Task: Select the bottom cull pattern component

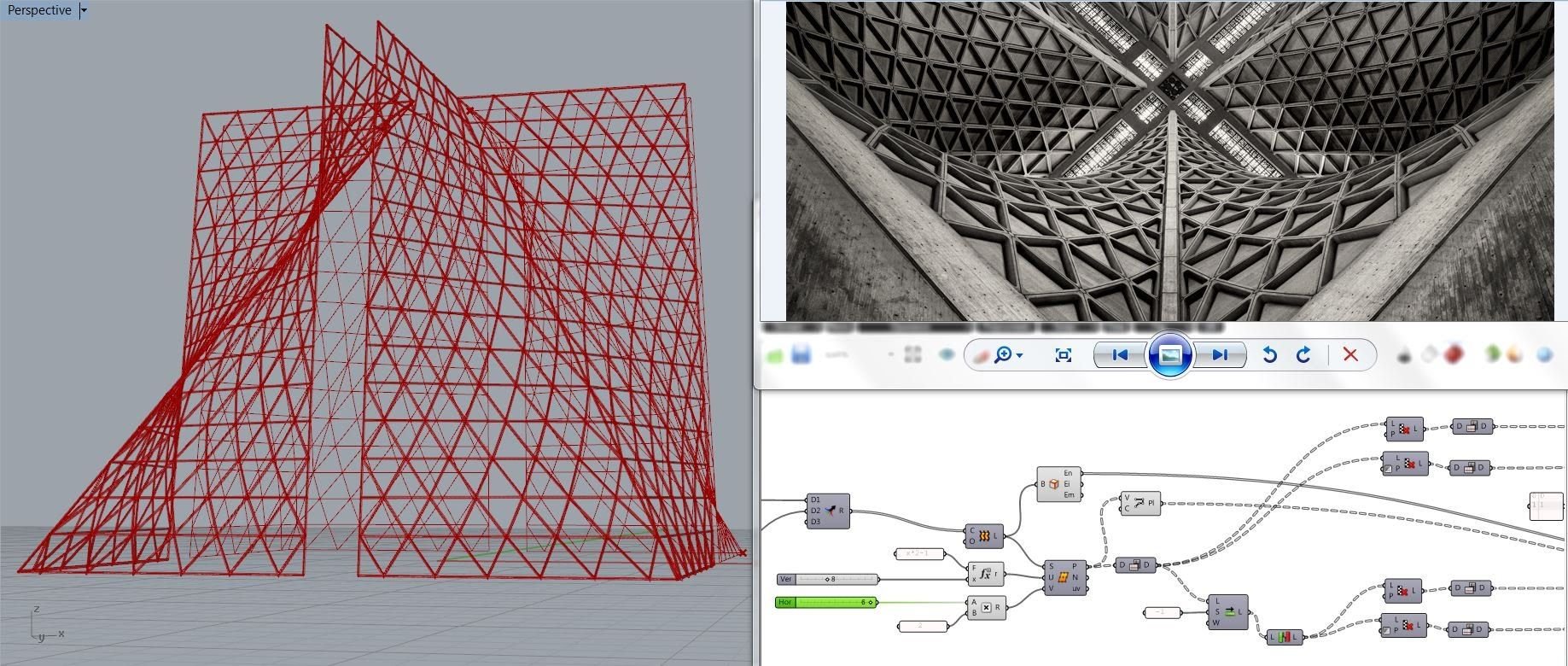Action: [x=1404, y=626]
